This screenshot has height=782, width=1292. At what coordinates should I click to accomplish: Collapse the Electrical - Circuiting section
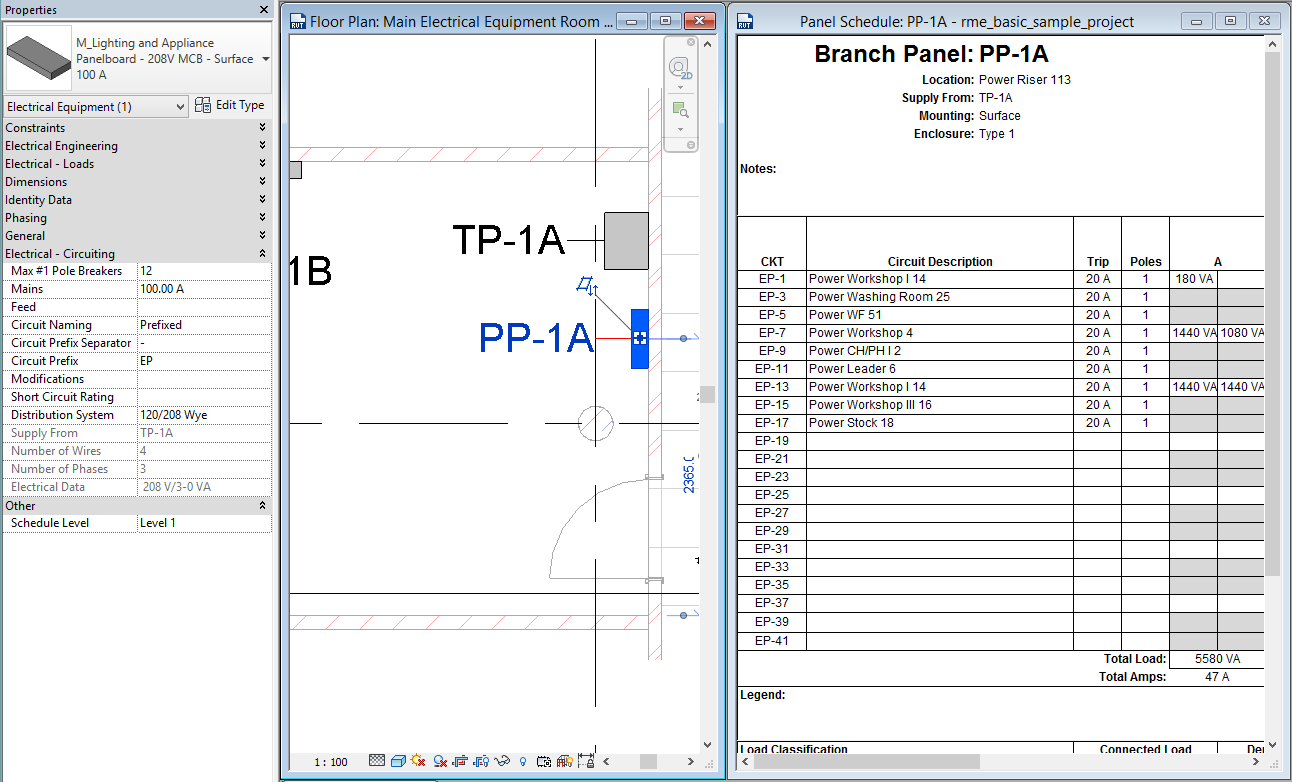263,253
